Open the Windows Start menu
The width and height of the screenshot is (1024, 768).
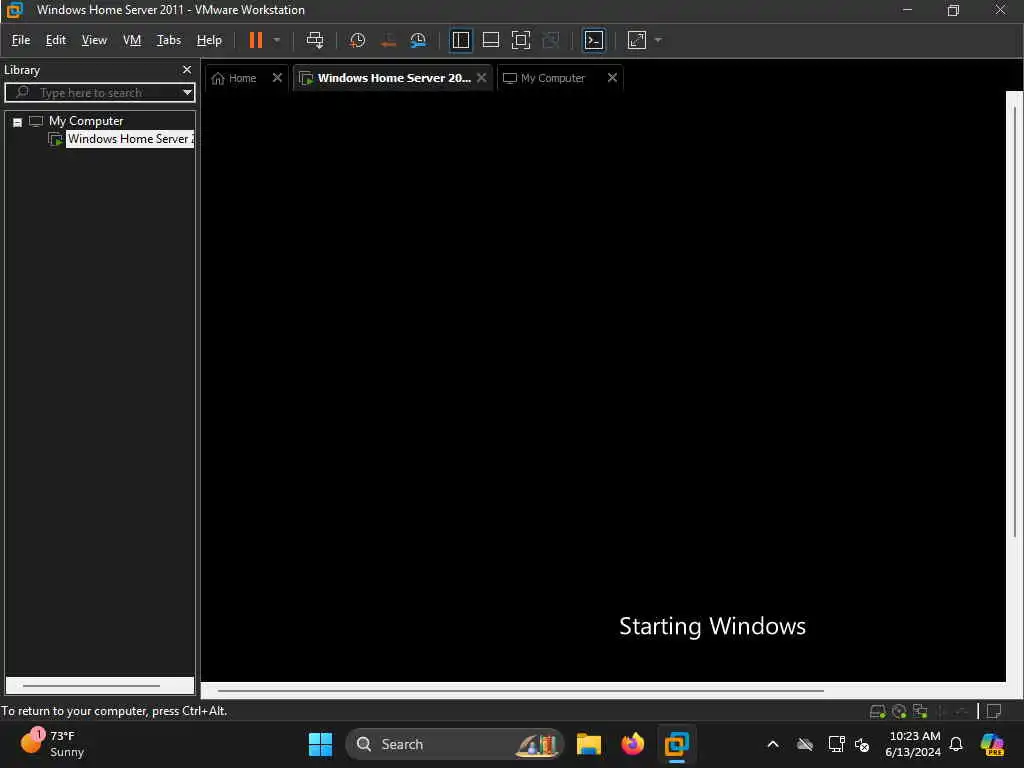click(x=320, y=744)
